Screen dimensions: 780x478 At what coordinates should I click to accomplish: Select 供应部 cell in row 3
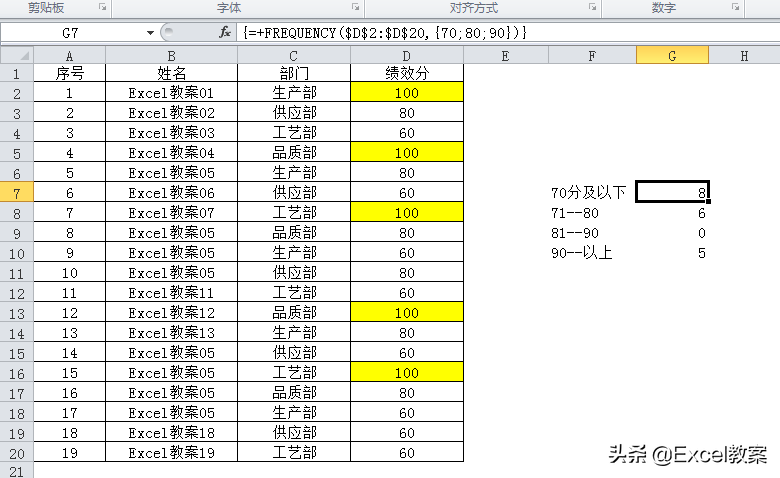(x=294, y=112)
